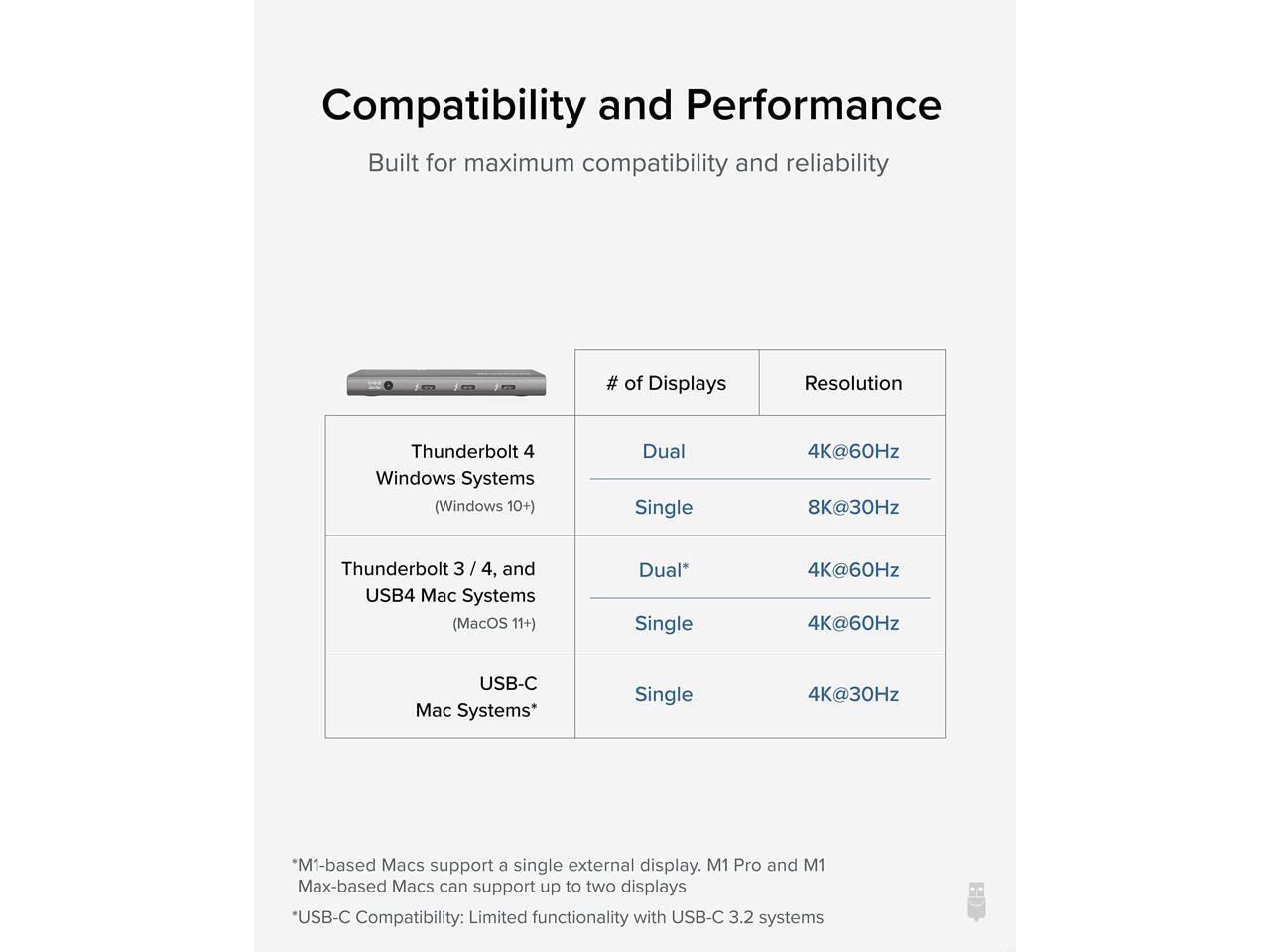Click 'Single' next to 8K@30Hz
This screenshot has height=952, width=1270.
pyautogui.click(x=664, y=507)
